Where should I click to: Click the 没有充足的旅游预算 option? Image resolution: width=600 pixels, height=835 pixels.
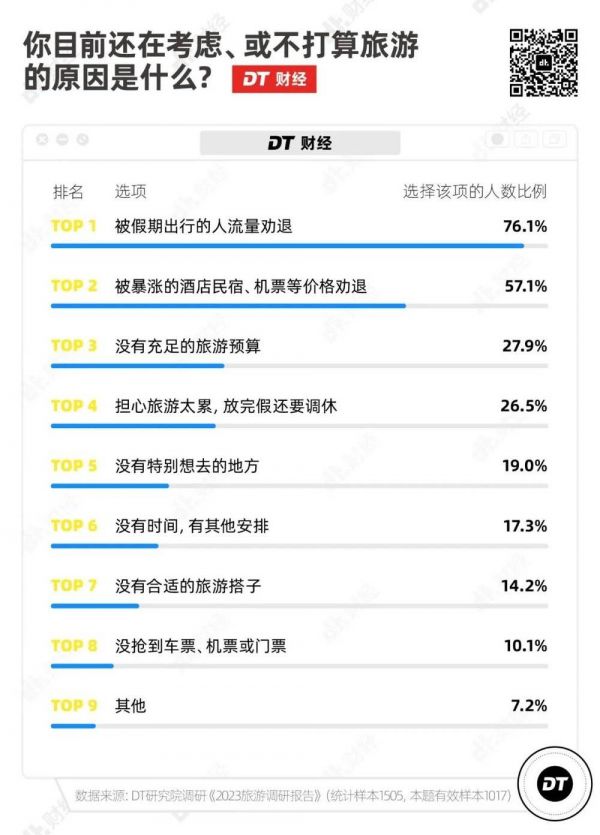click(x=189, y=346)
